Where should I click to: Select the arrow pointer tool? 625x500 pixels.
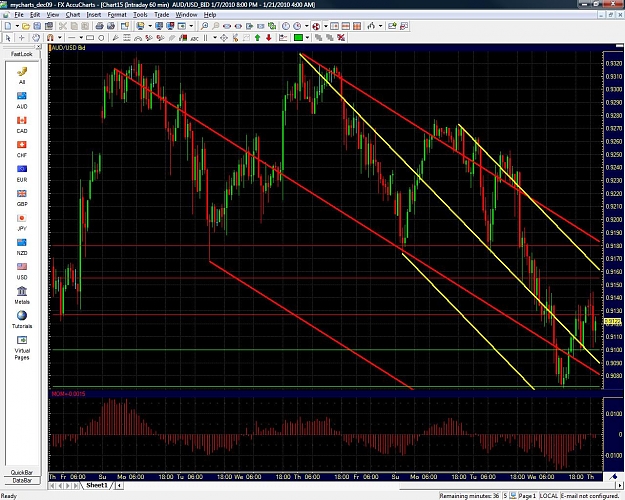click(8, 37)
